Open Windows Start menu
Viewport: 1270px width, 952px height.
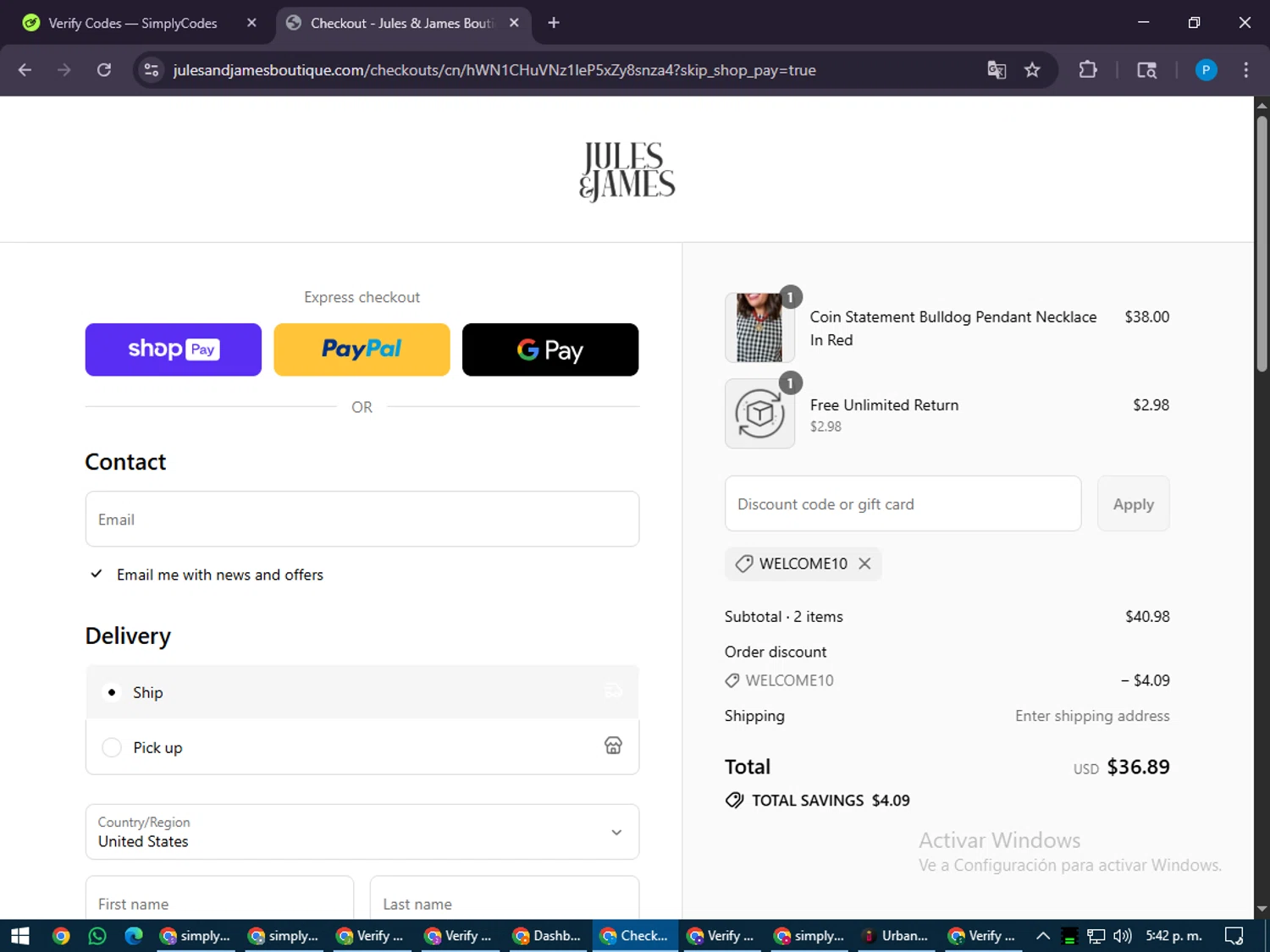[x=20, y=936]
